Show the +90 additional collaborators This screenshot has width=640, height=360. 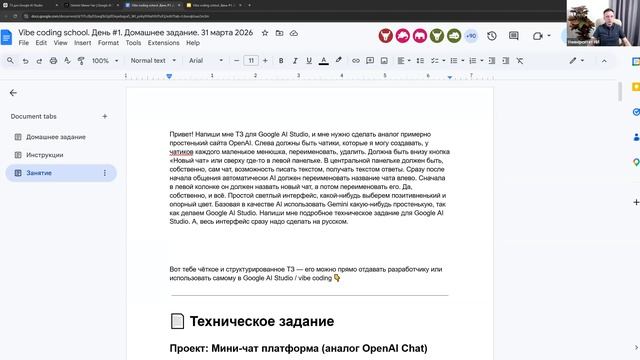point(471,36)
